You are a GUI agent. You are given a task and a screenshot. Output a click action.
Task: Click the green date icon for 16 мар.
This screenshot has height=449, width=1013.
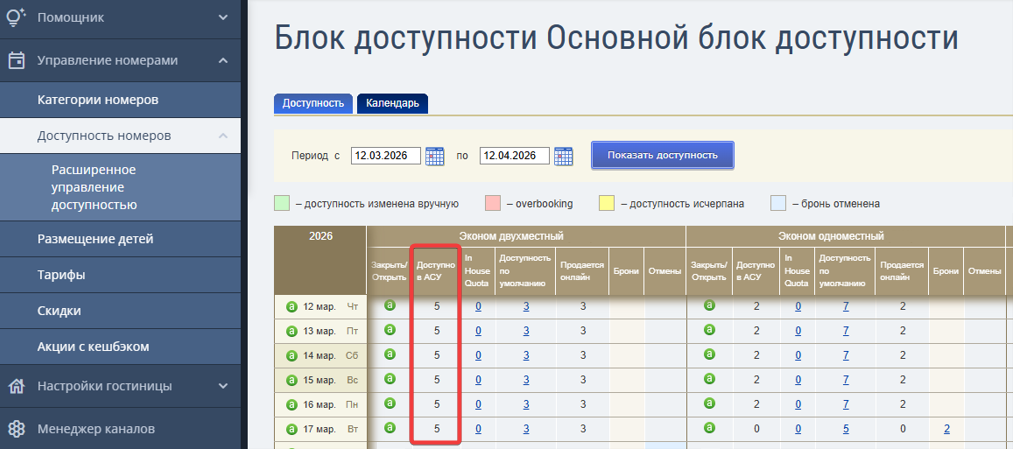291,405
